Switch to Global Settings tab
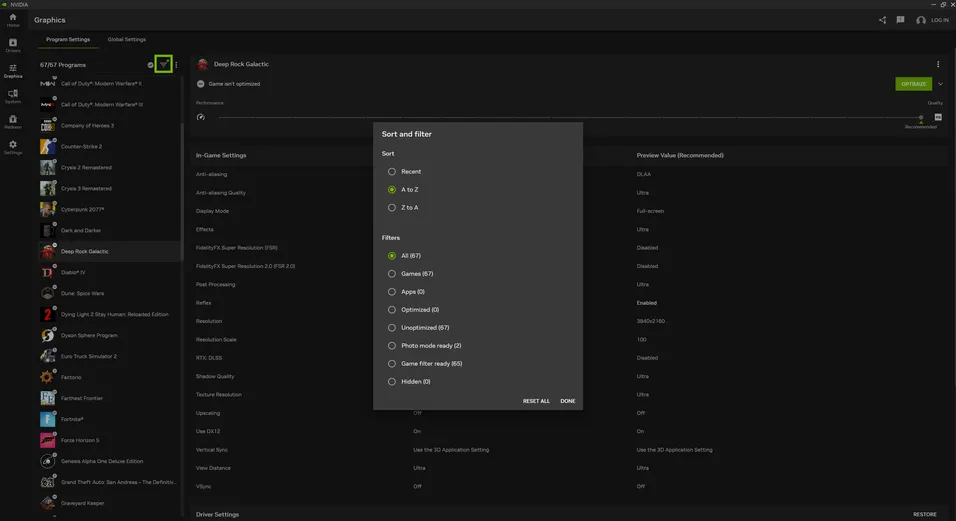Image resolution: width=956 pixels, height=521 pixels. (x=127, y=40)
